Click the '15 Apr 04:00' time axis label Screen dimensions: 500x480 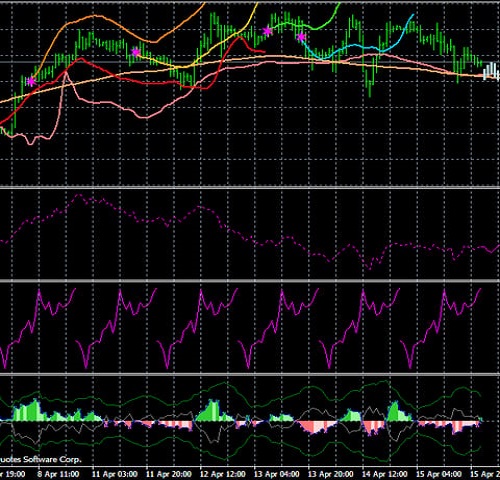439,474
